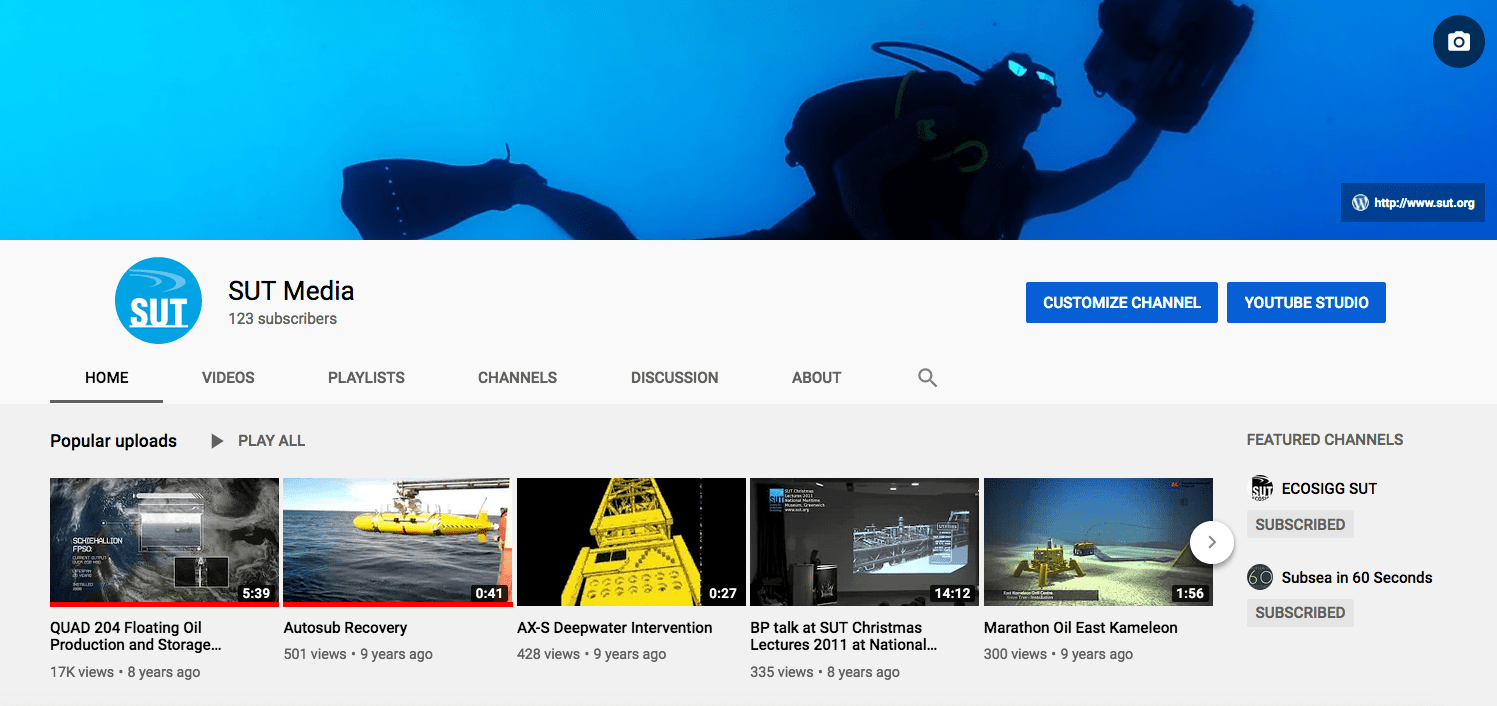Click the Play All triangle icon
This screenshot has height=706, width=1497.
(217, 441)
